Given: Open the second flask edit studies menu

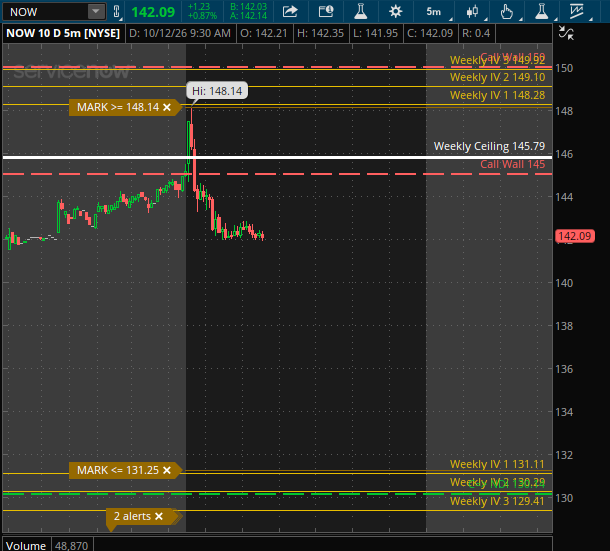Looking at the screenshot, I should [543, 12].
